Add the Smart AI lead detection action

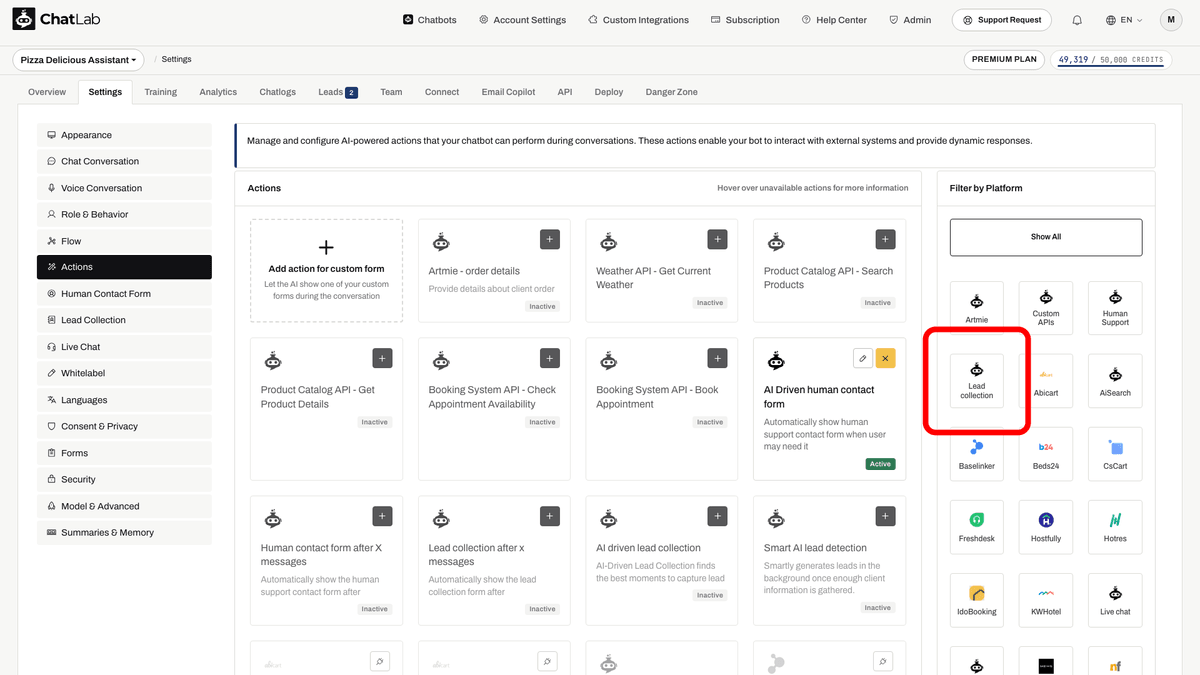[x=885, y=516]
